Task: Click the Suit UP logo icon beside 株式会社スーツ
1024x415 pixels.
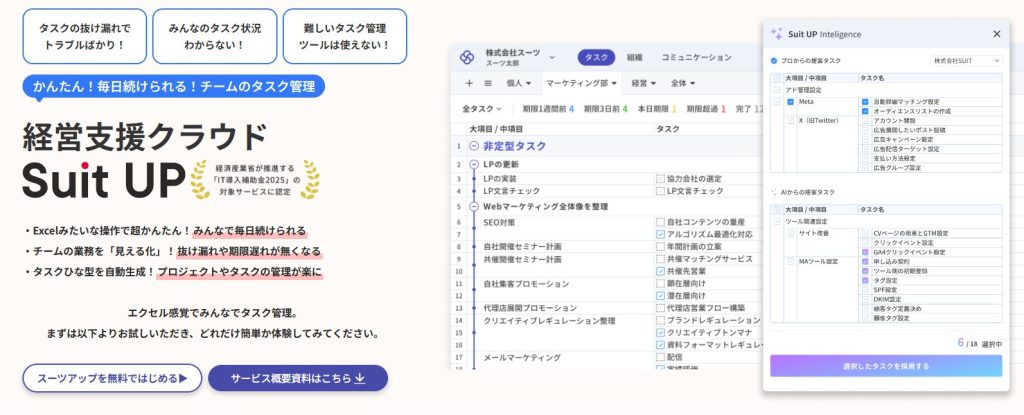Action: 467,57
